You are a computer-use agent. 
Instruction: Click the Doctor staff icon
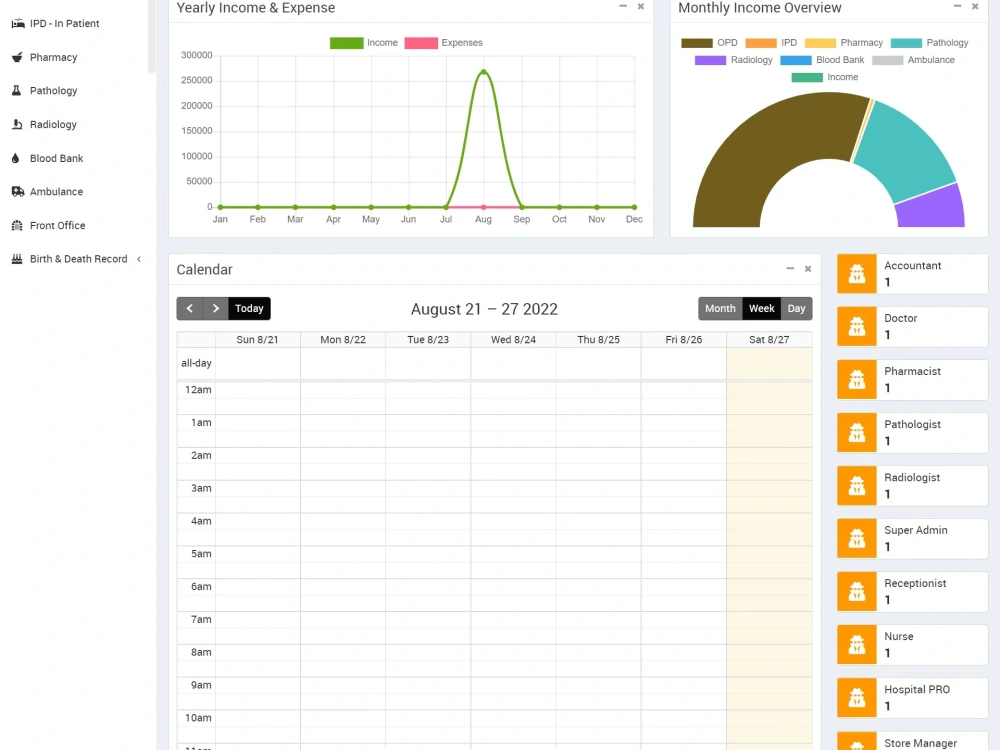(x=857, y=327)
